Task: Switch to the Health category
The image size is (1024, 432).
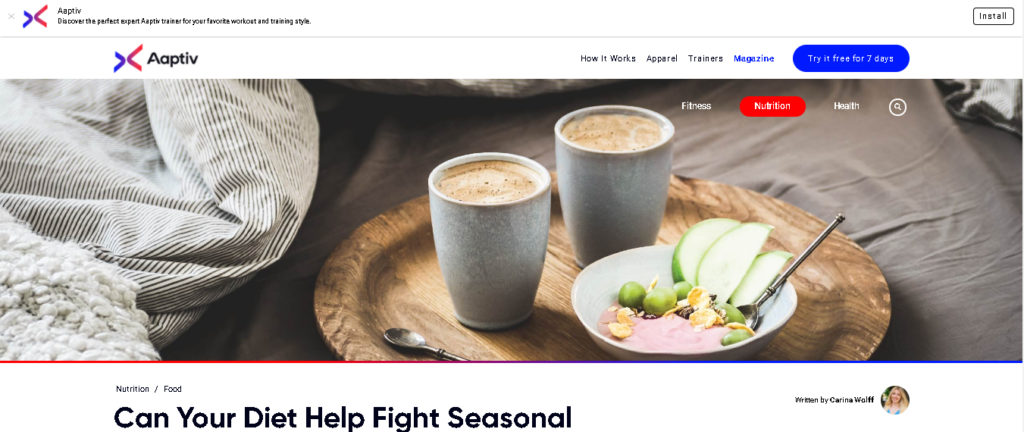Action: click(846, 106)
